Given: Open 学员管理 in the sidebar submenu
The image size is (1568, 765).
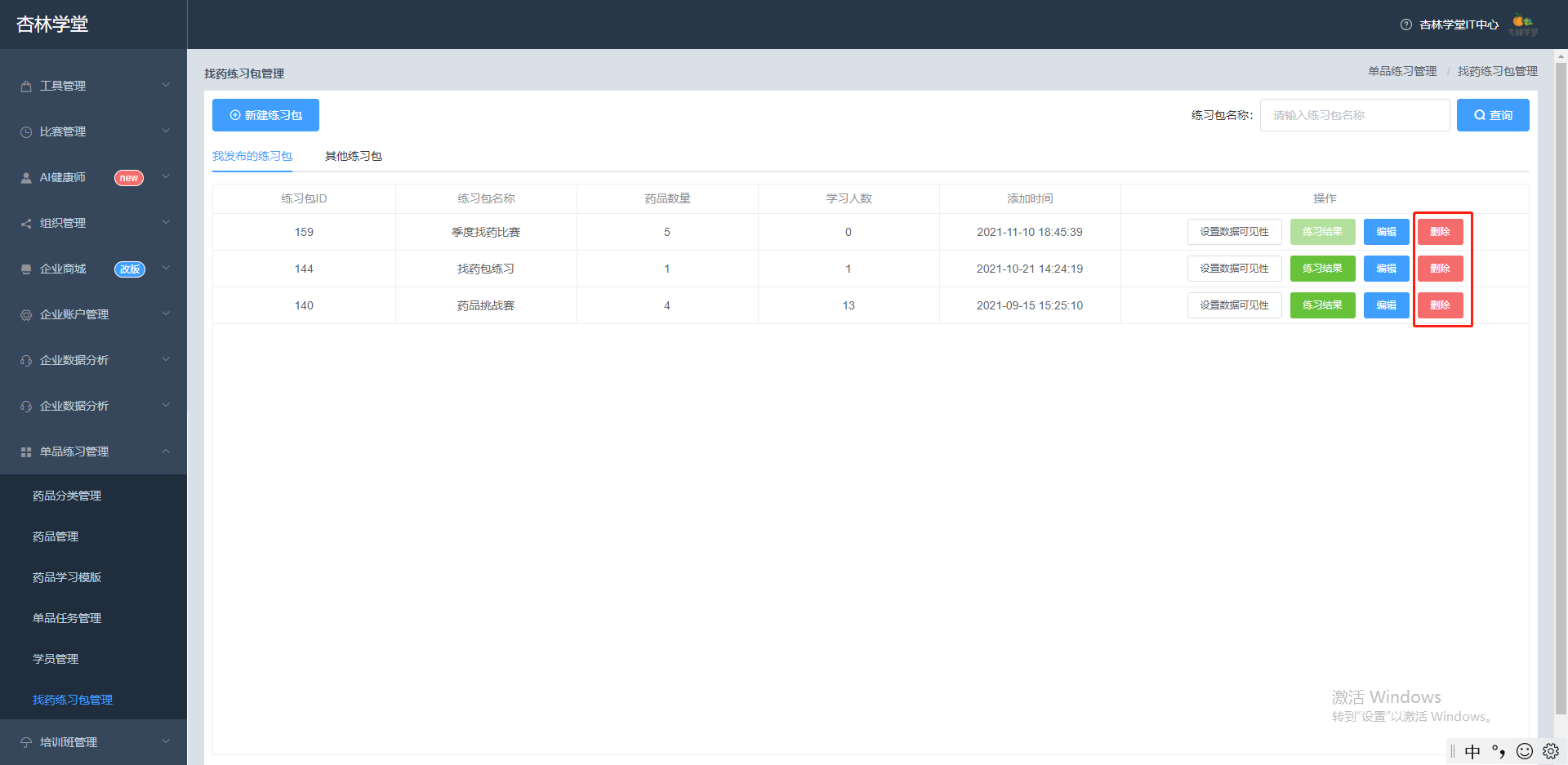Looking at the screenshot, I should pyautogui.click(x=56, y=659).
